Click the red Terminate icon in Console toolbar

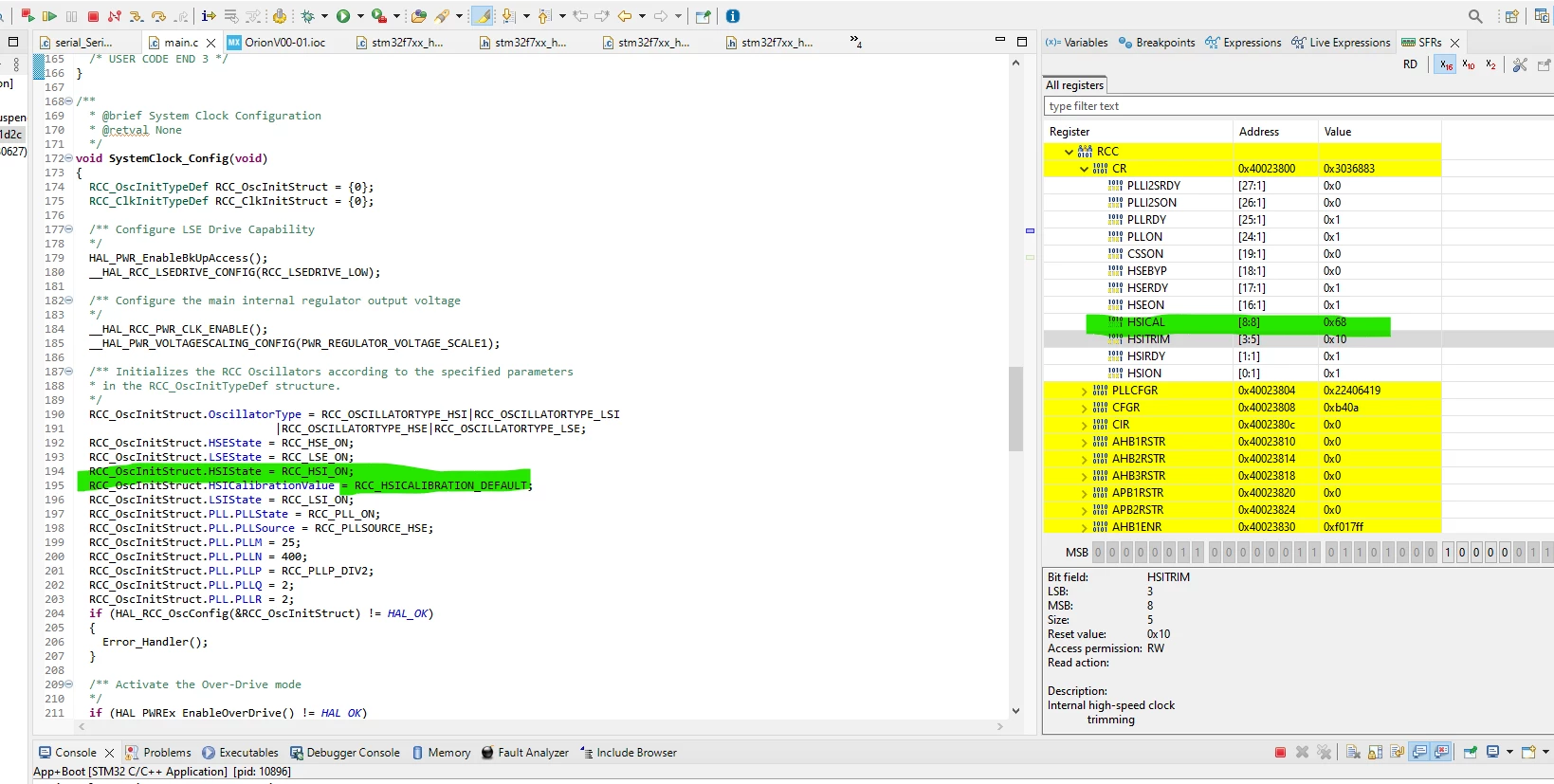[1280, 752]
